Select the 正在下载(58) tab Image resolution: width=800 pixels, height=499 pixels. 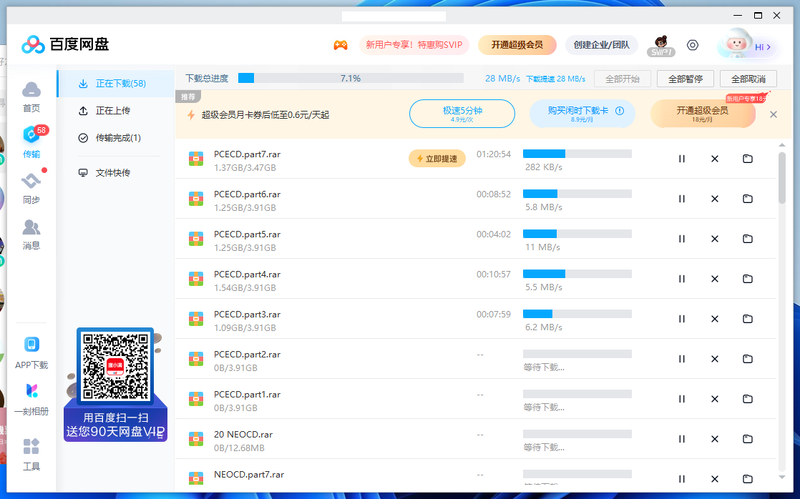(116, 83)
